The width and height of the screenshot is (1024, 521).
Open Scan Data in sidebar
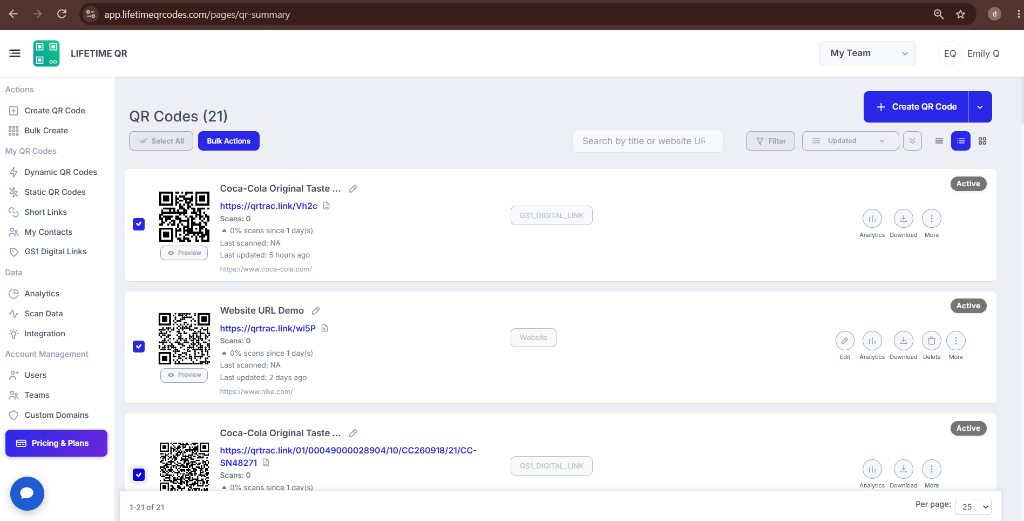click(x=44, y=313)
